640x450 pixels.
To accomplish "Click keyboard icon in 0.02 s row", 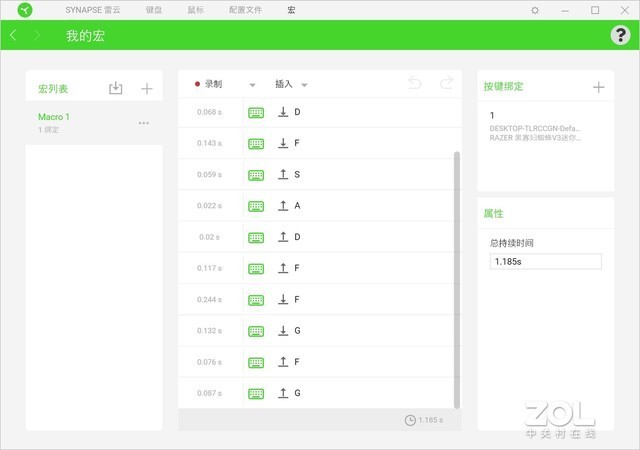I will point(256,238).
